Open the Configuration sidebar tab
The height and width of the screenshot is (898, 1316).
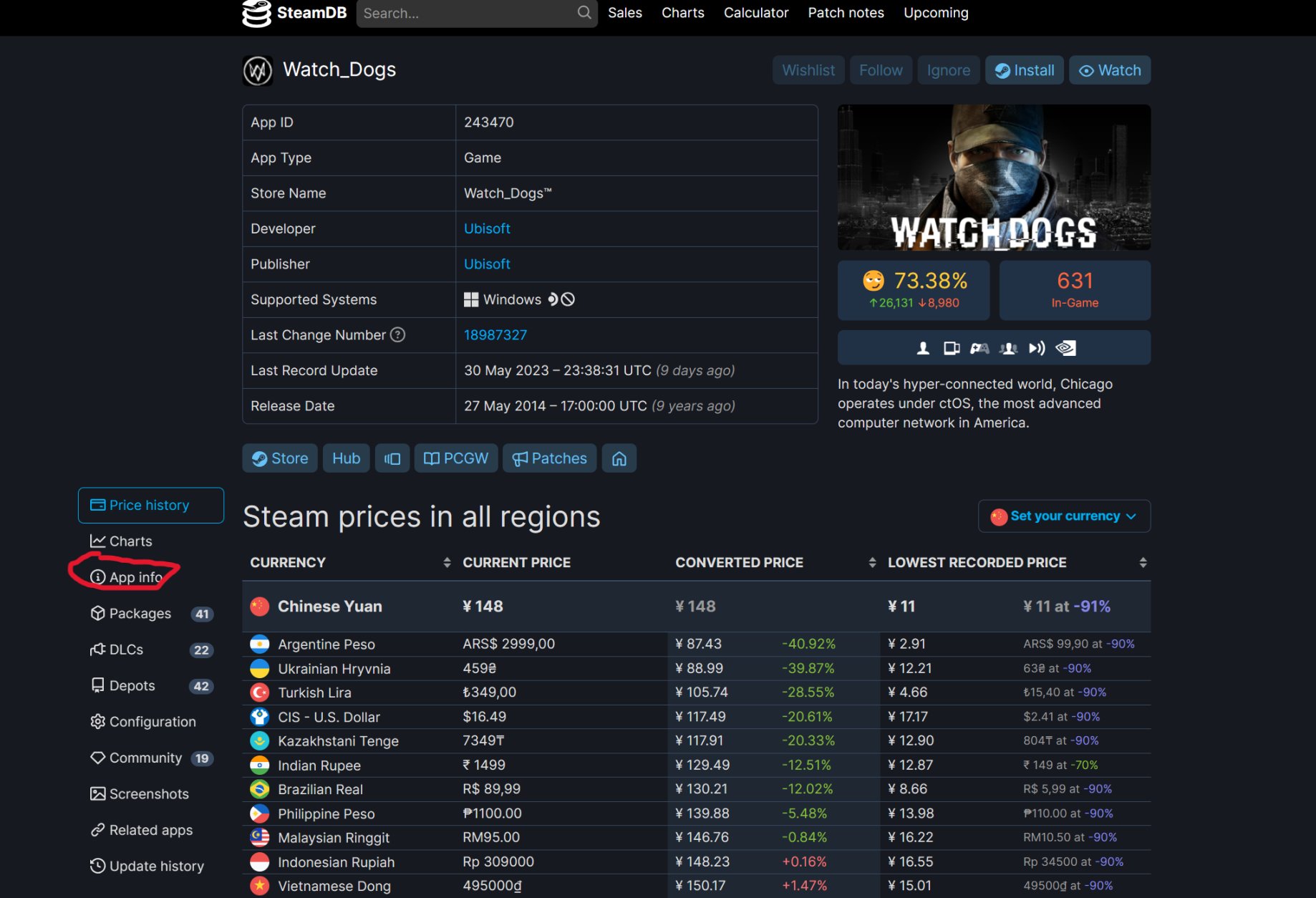tap(151, 722)
